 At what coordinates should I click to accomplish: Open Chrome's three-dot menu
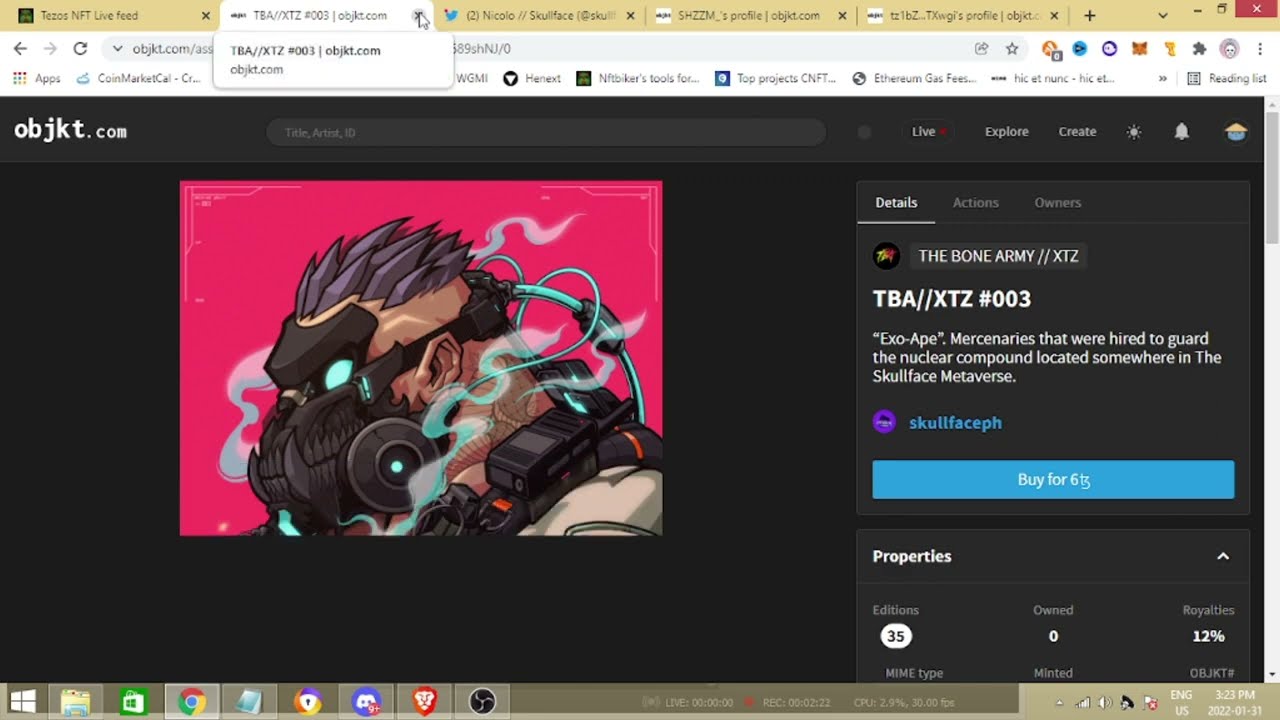pos(1259,48)
